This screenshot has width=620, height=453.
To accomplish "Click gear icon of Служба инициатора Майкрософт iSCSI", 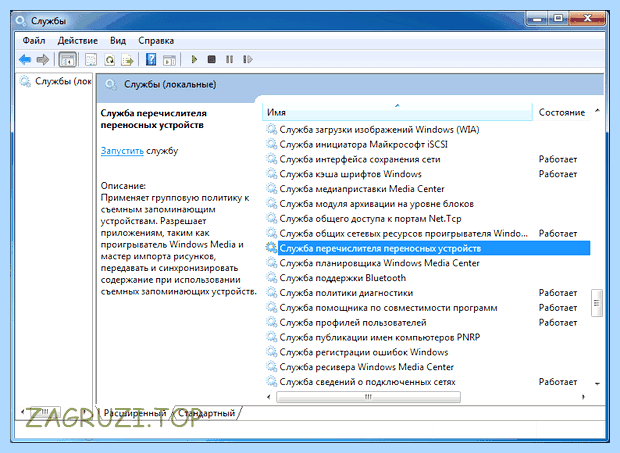I will click(271, 144).
